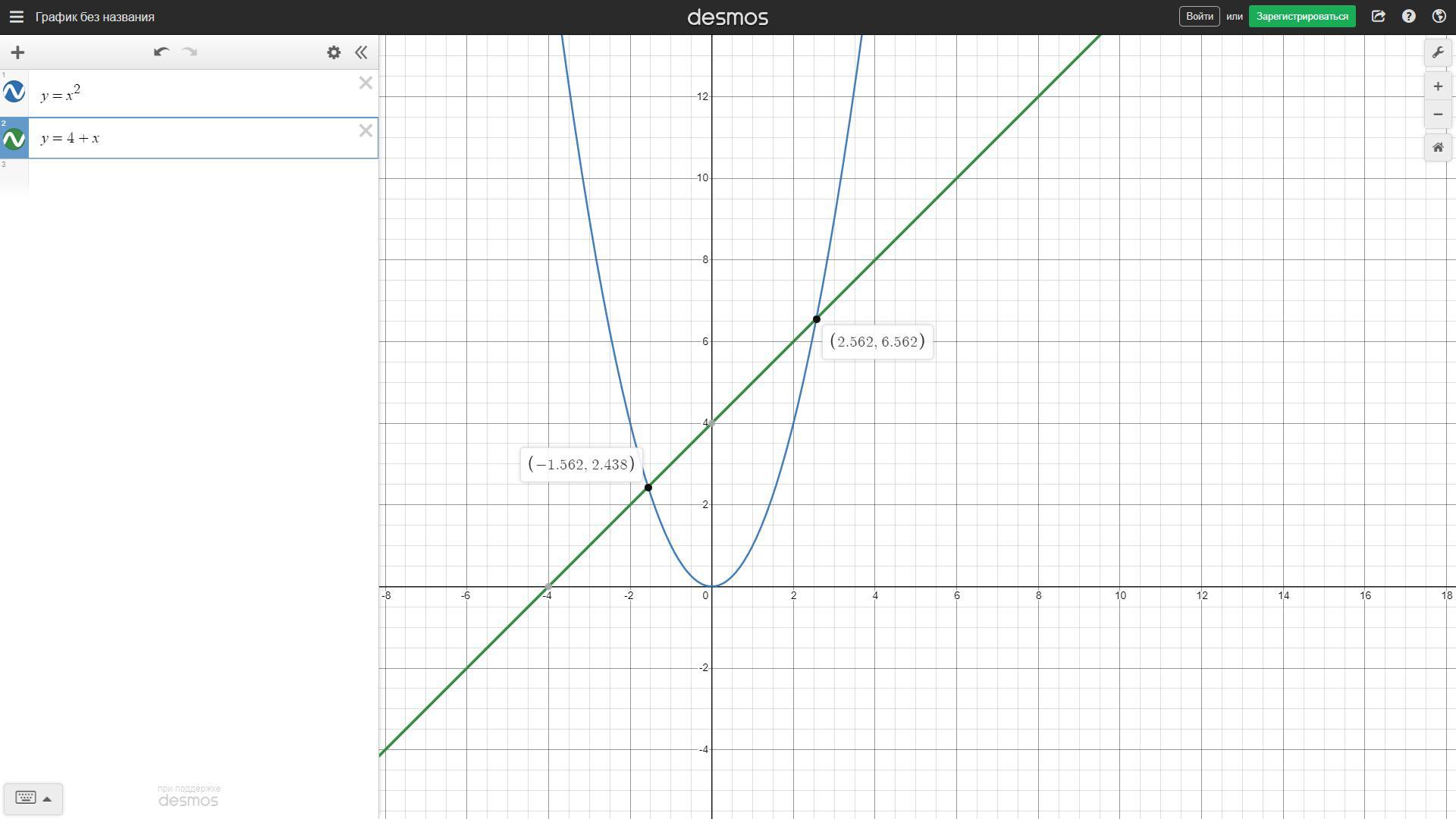The width and height of the screenshot is (1456, 819).
Task: Collapse the expression list panel
Action: pos(362,52)
